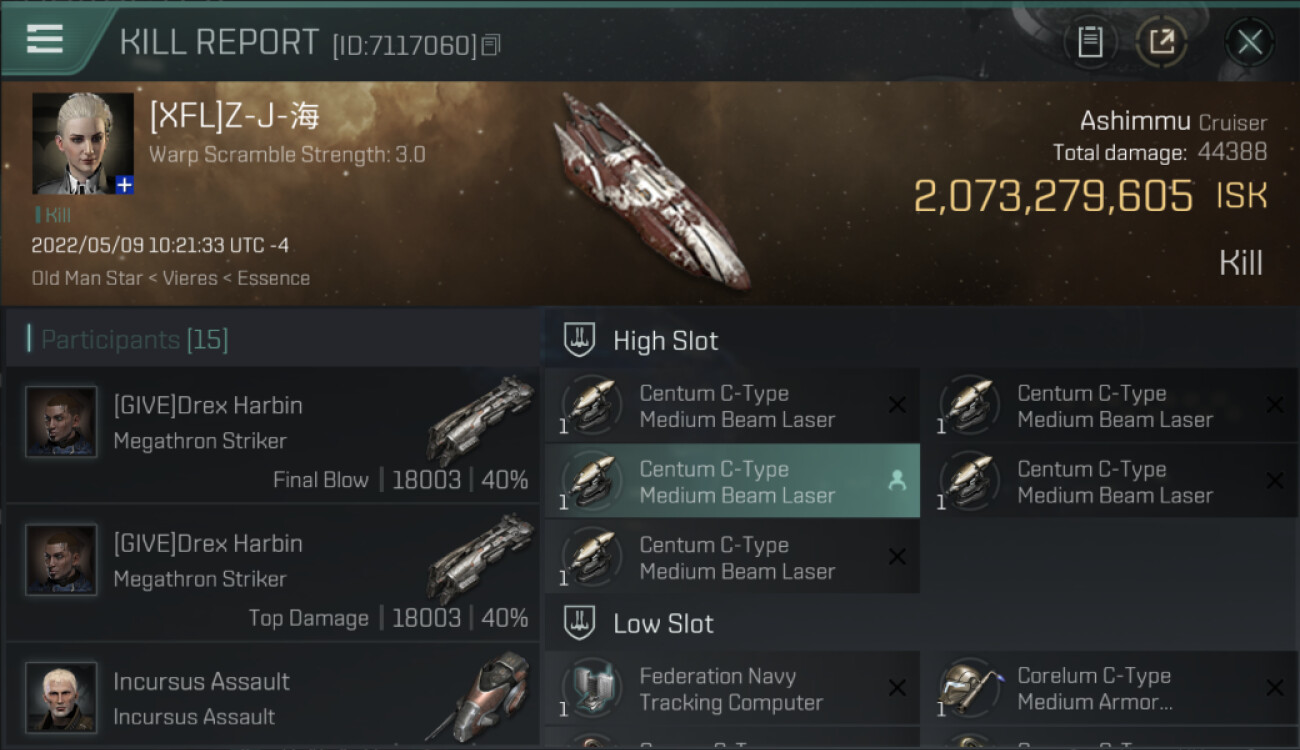Open victim Z-J pilot portrait

[x=82, y=142]
